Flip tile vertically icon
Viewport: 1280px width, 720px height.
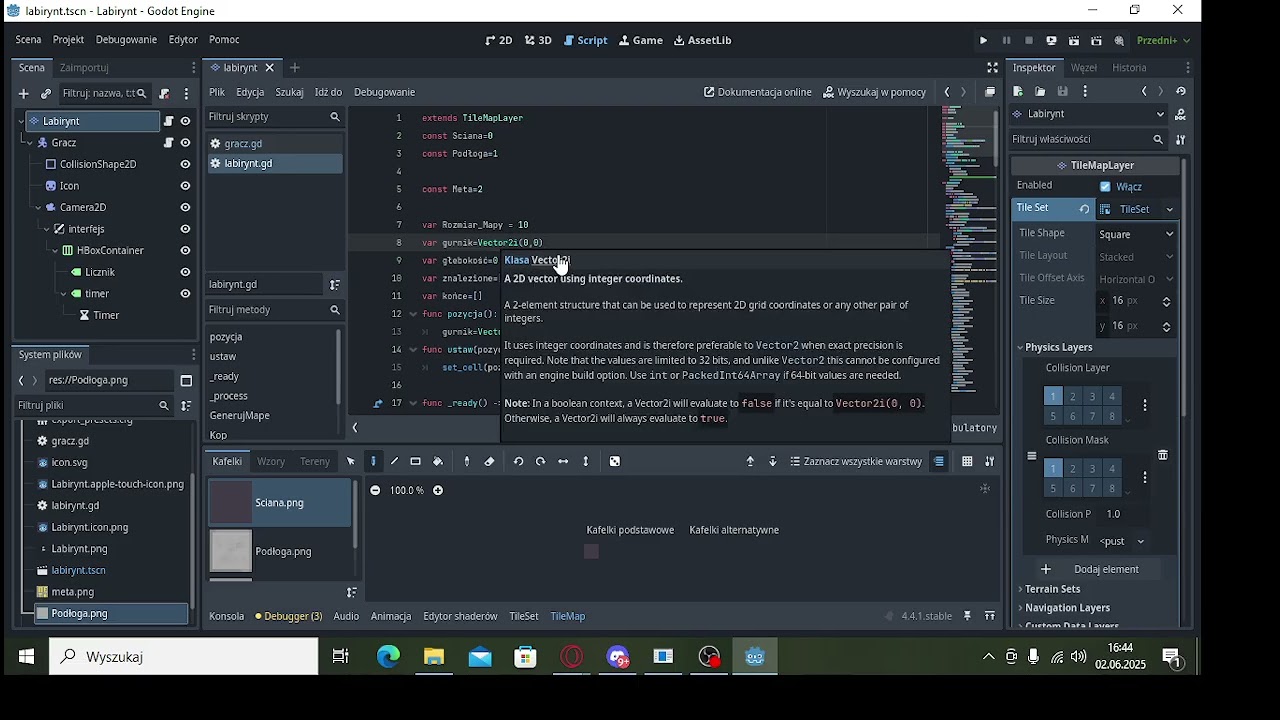(586, 462)
